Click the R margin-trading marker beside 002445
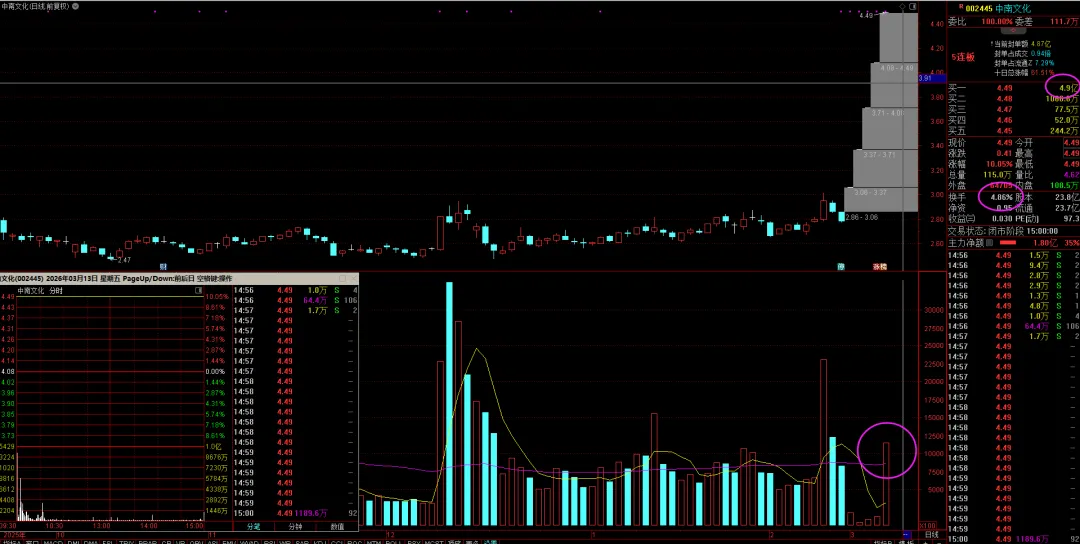The image size is (1080, 544). click(960, 7)
